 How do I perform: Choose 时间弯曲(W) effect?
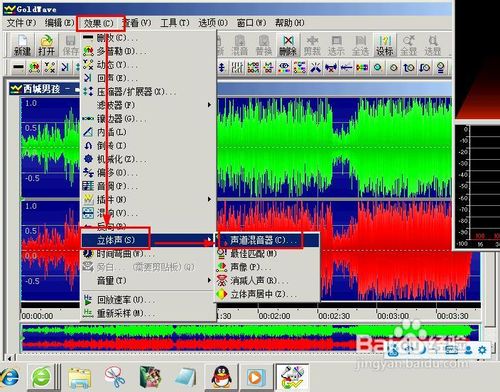pyautogui.click(x=148, y=254)
